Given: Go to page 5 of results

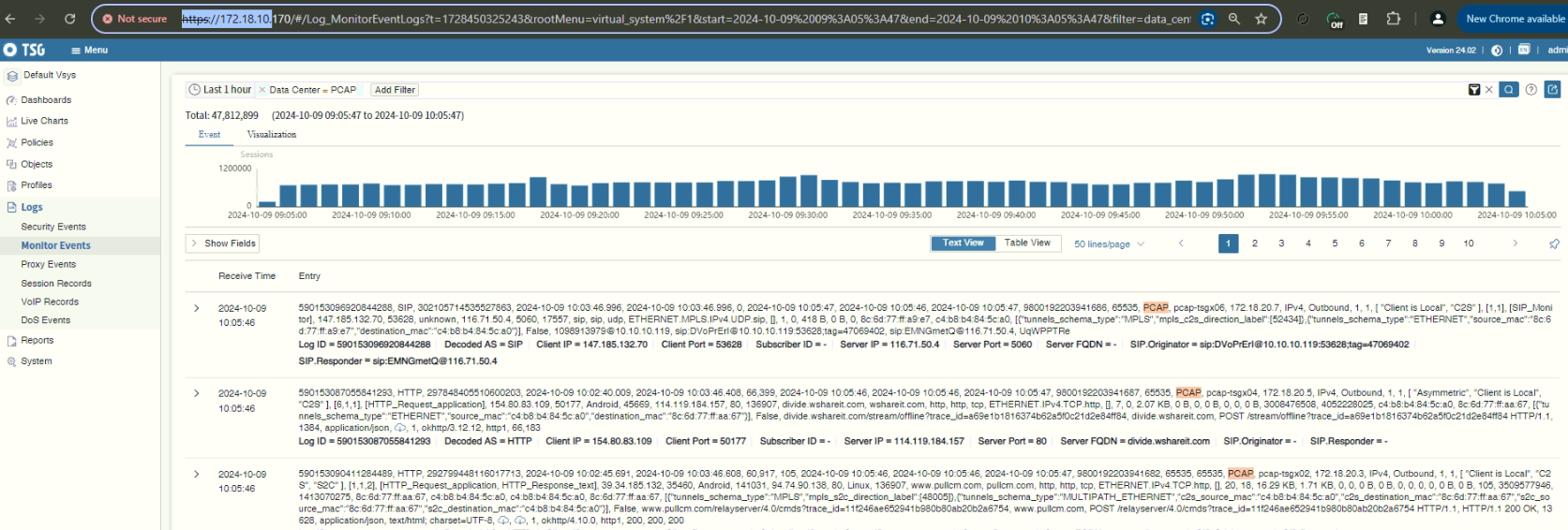Looking at the screenshot, I should [1335, 243].
